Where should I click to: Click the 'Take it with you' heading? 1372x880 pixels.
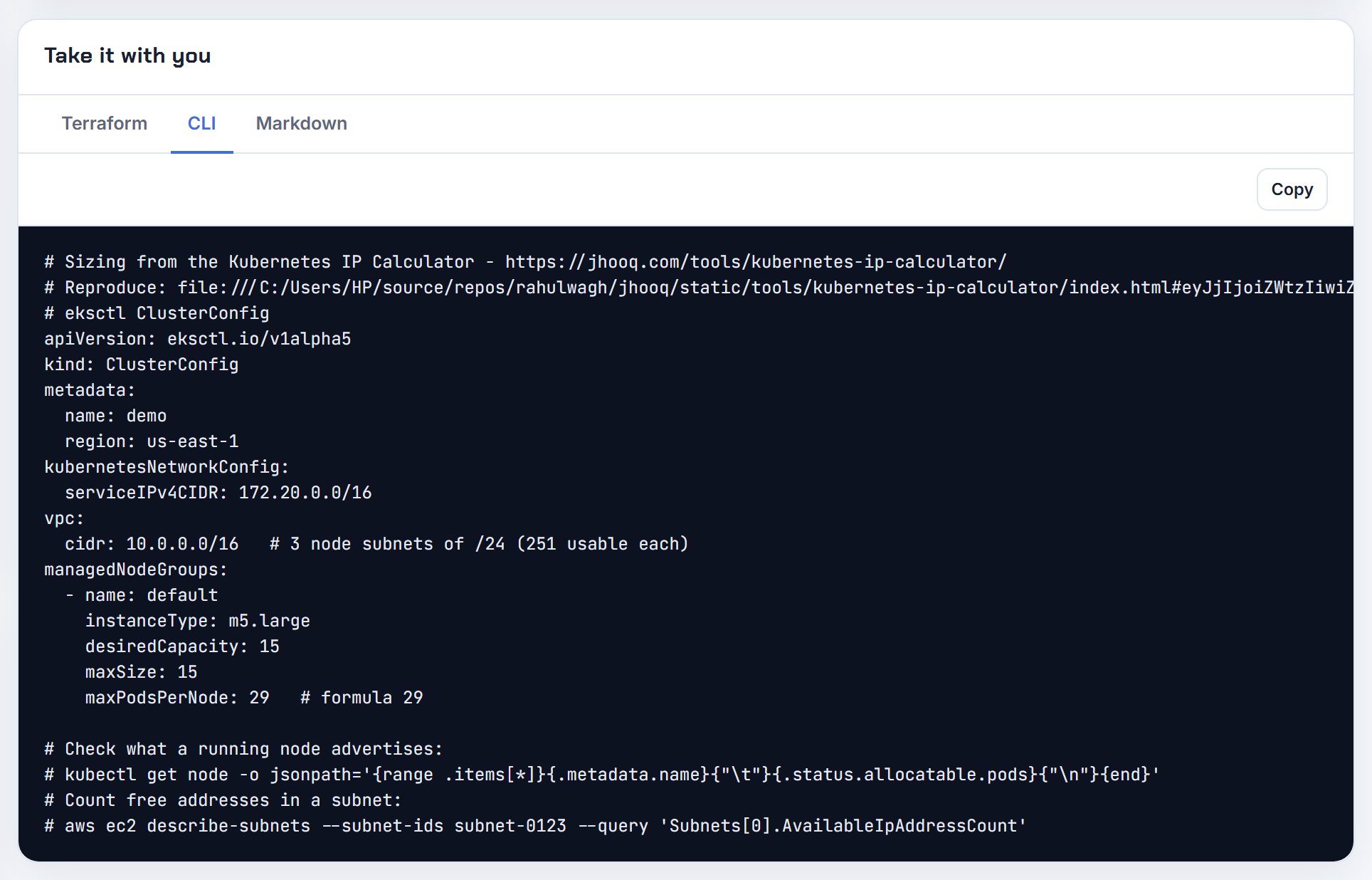[x=127, y=56]
